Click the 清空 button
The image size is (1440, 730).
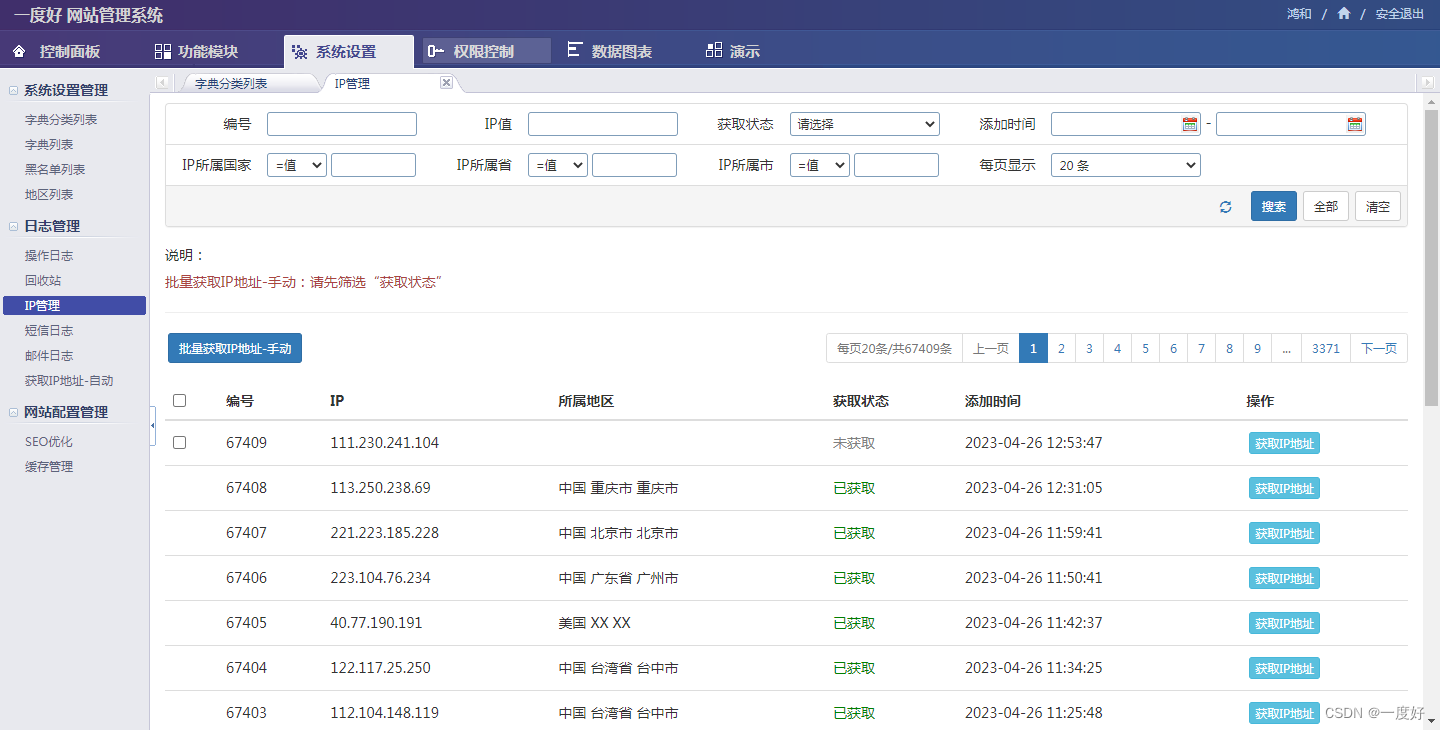[x=1378, y=206]
